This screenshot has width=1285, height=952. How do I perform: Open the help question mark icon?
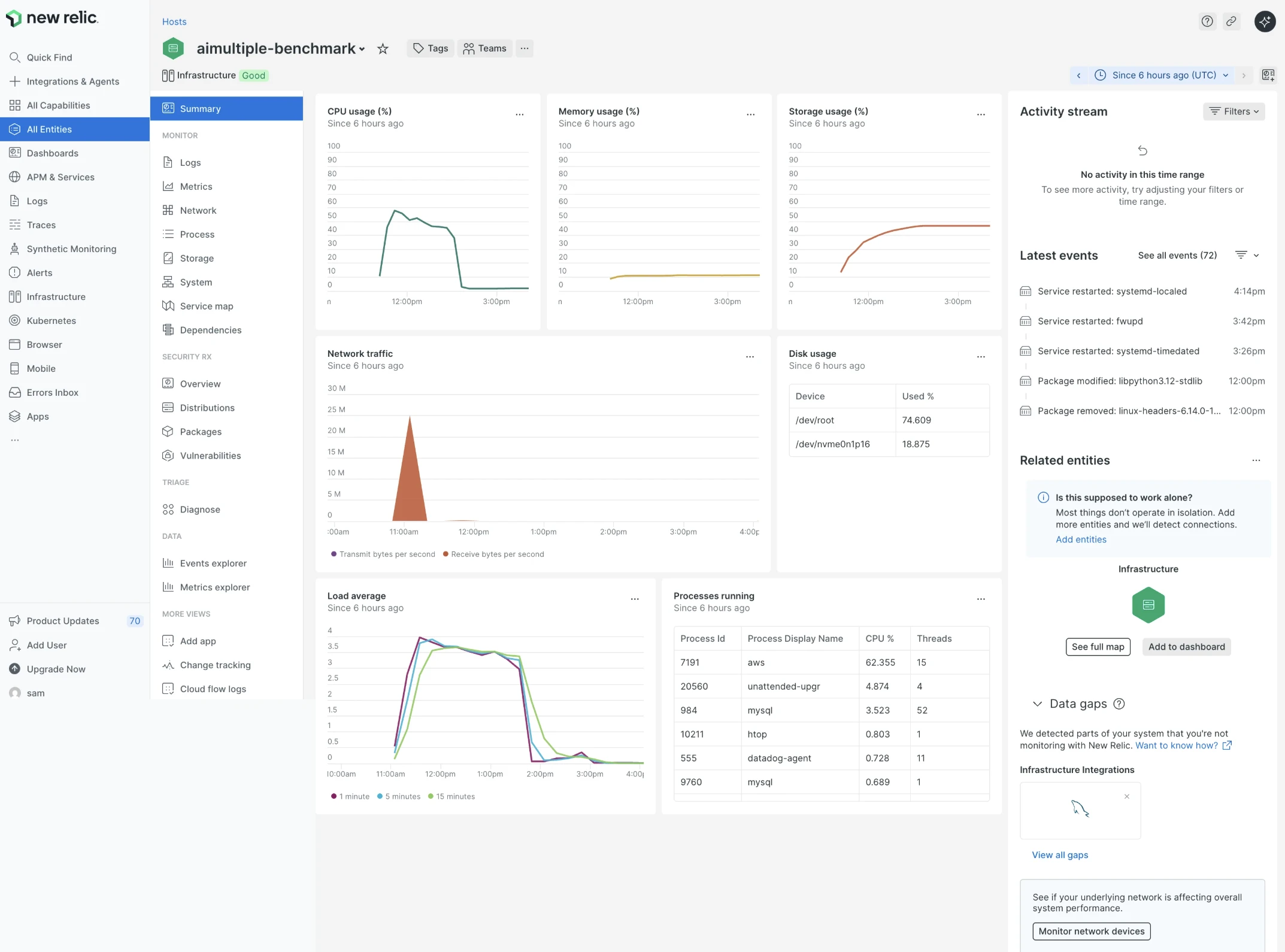pos(1207,22)
